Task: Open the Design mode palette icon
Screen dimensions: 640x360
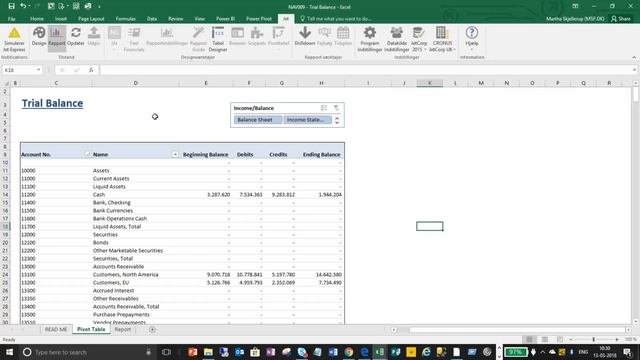Action: pyautogui.click(x=39, y=33)
